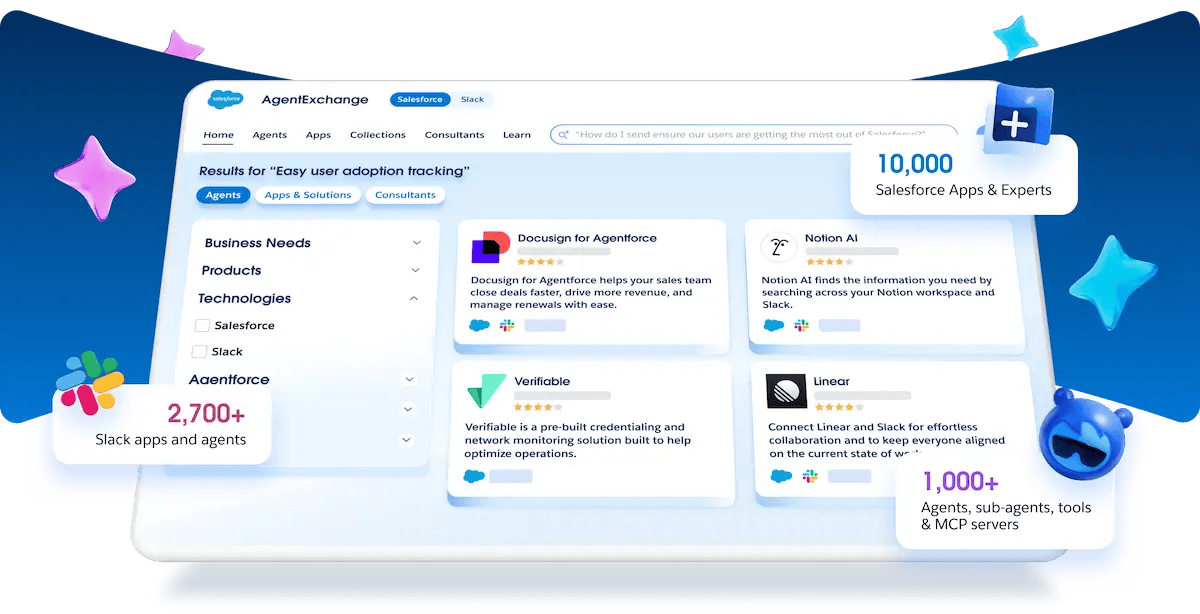The height and width of the screenshot is (614, 1200).
Task: Open the Linear logo icon
Action: tap(786, 391)
